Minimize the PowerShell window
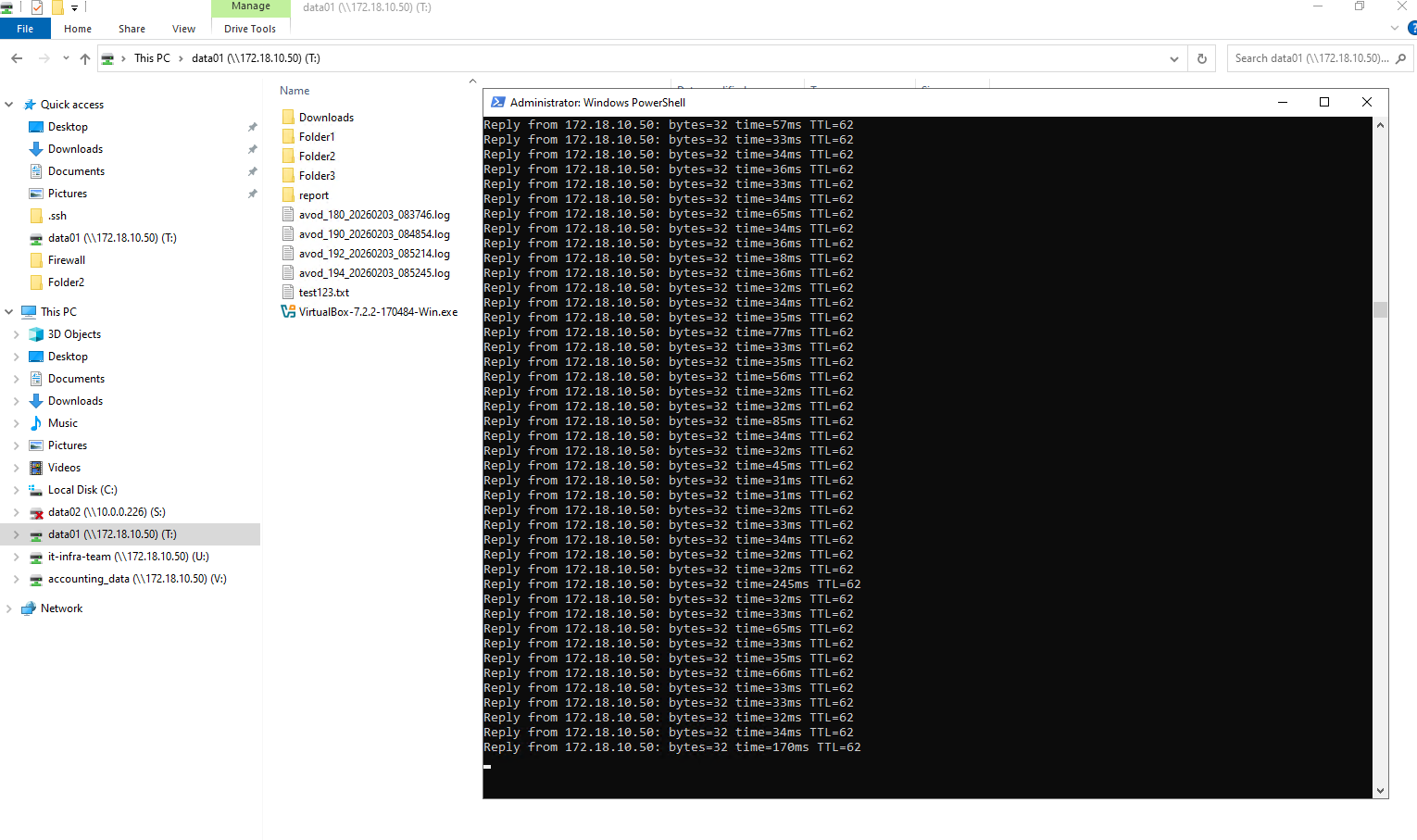Image resolution: width=1417 pixels, height=840 pixels. (1283, 102)
